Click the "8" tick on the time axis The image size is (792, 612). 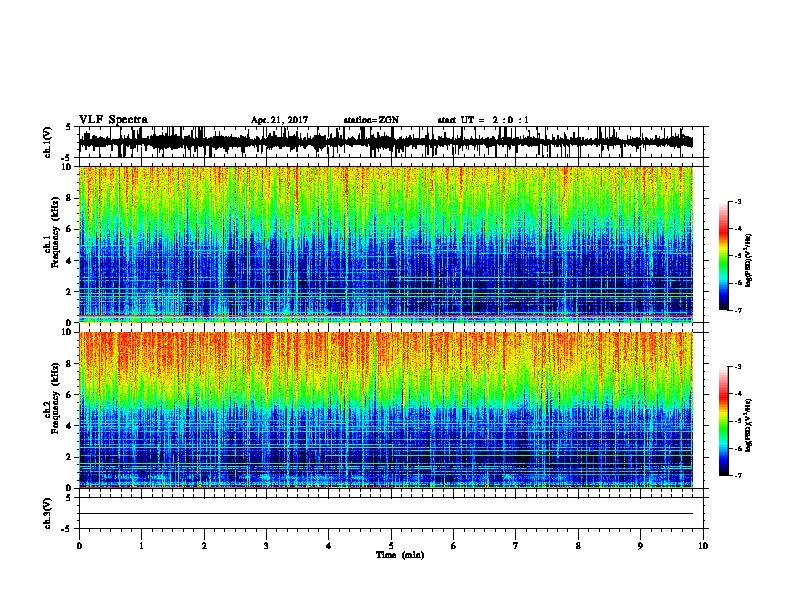(578, 546)
